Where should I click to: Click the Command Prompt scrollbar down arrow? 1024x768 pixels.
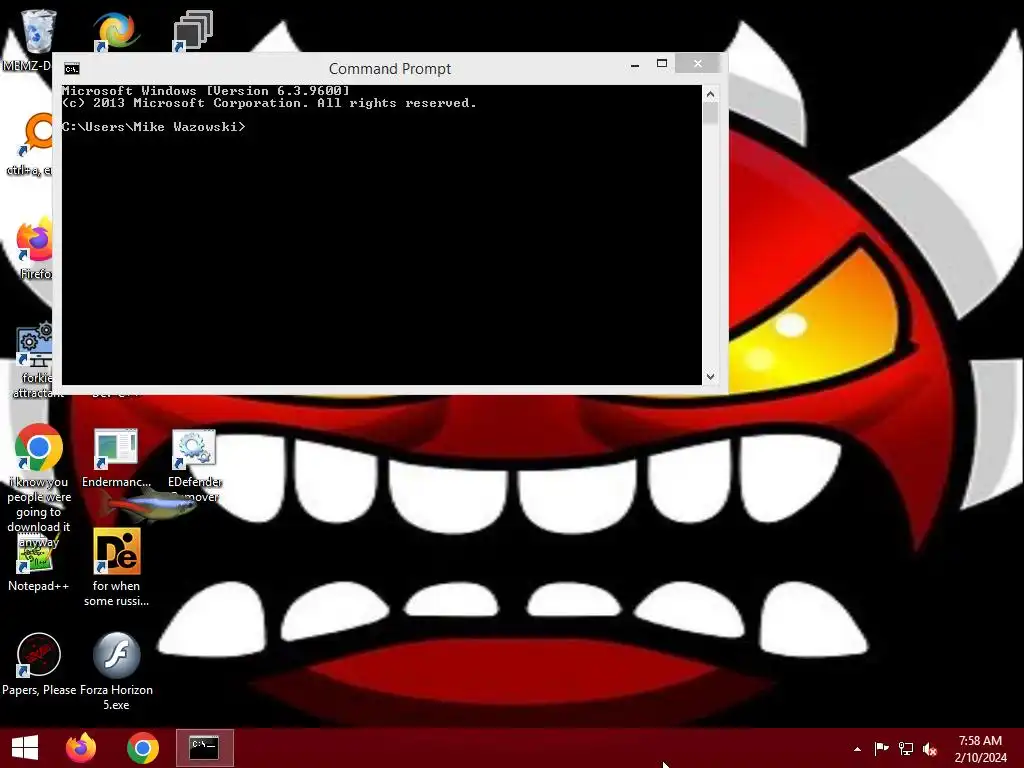tap(711, 377)
